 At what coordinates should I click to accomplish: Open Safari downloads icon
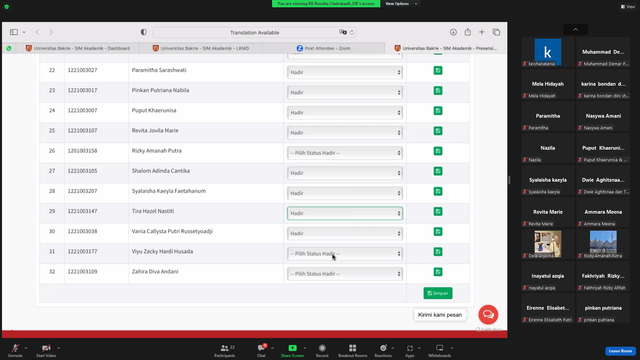pyautogui.click(x=453, y=32)
